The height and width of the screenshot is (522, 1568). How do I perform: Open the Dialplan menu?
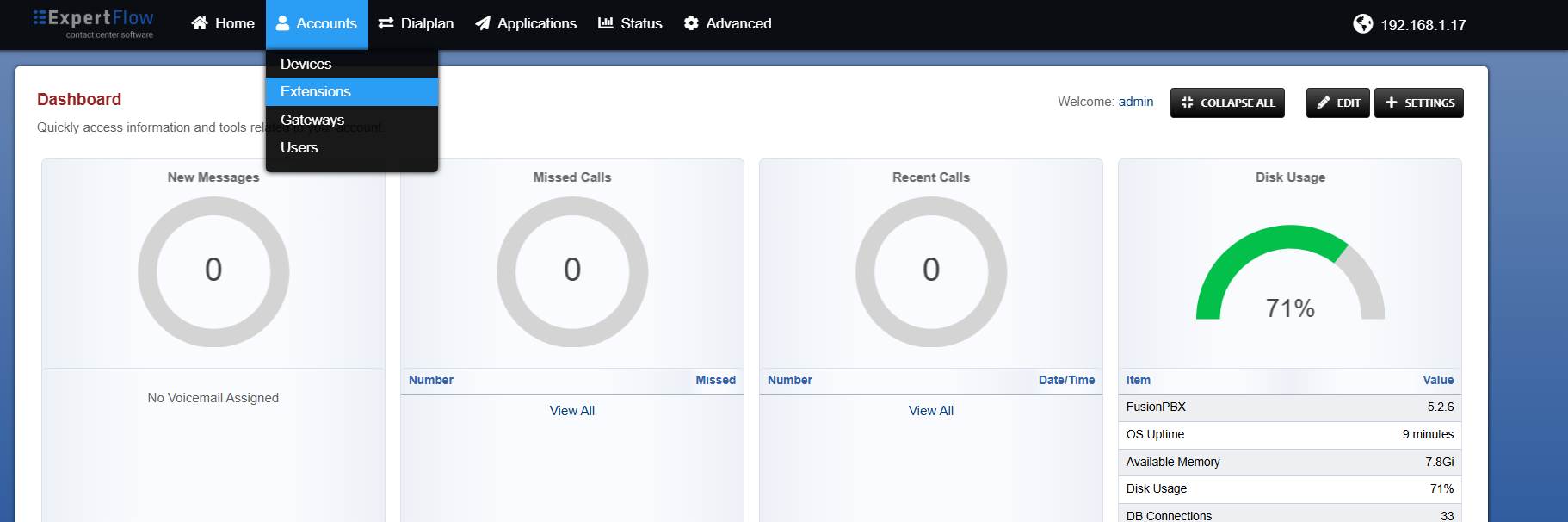tap(416, 23)
